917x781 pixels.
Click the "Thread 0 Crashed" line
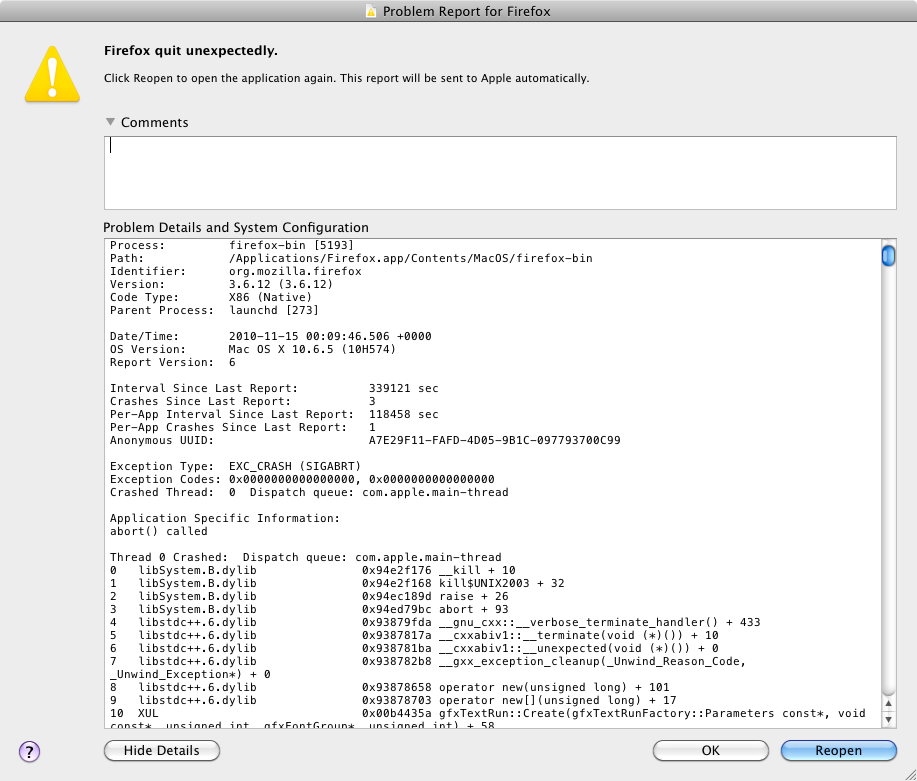coord(305,557)
